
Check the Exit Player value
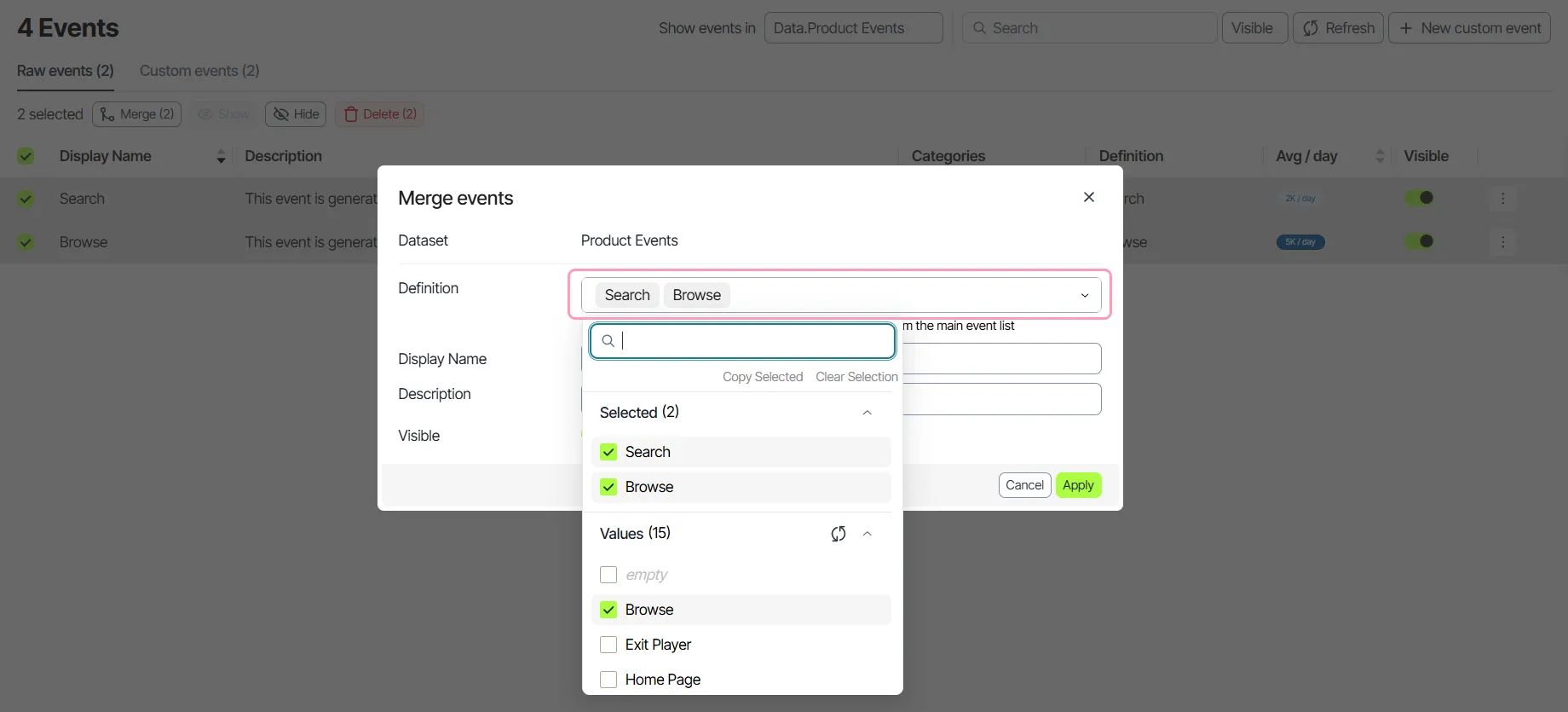tap(608, 645)
